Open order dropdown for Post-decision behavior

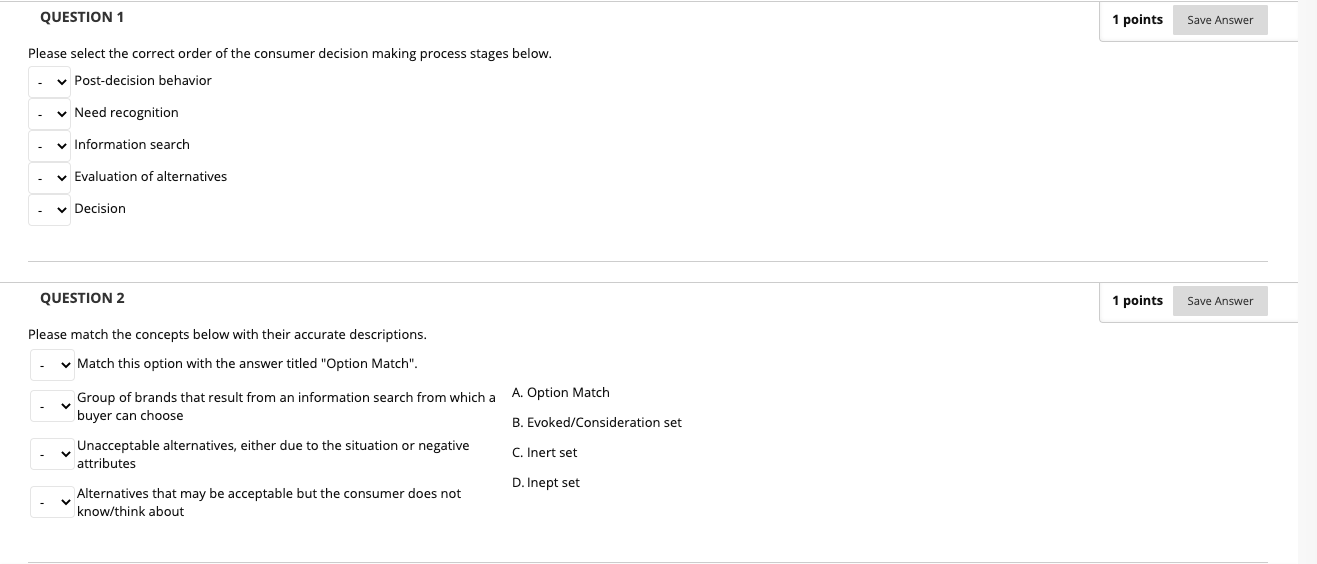(50, 81)
